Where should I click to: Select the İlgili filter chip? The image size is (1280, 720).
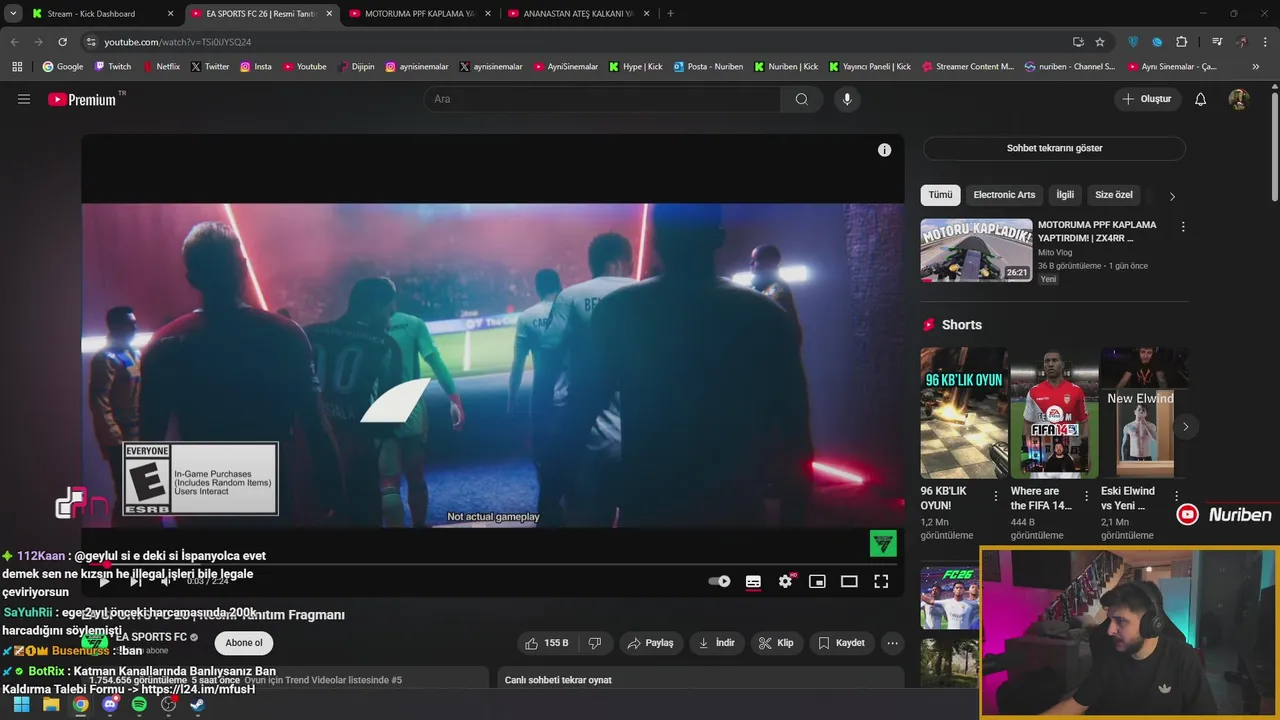[1065, 195]
